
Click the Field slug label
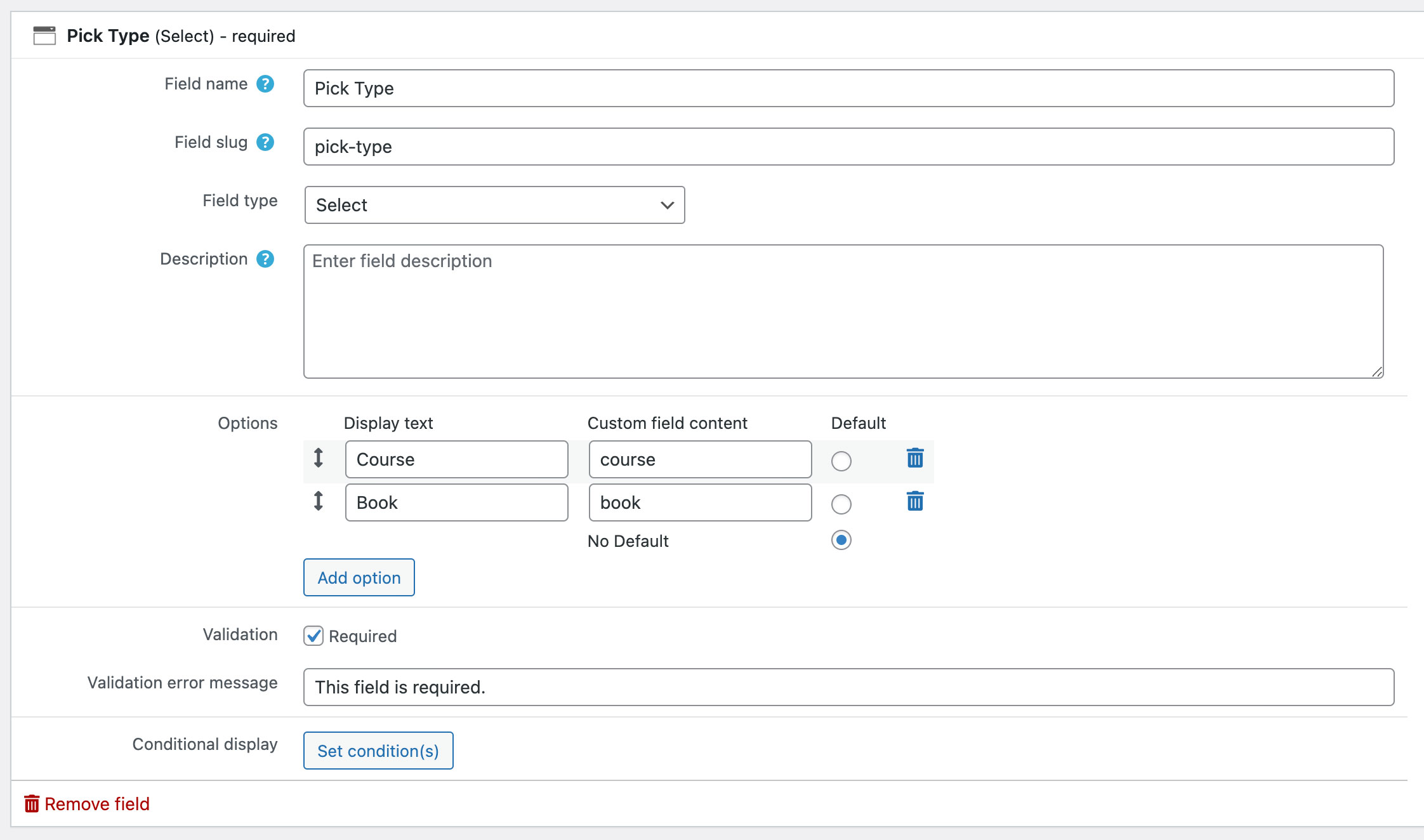[x=211, y=142]
